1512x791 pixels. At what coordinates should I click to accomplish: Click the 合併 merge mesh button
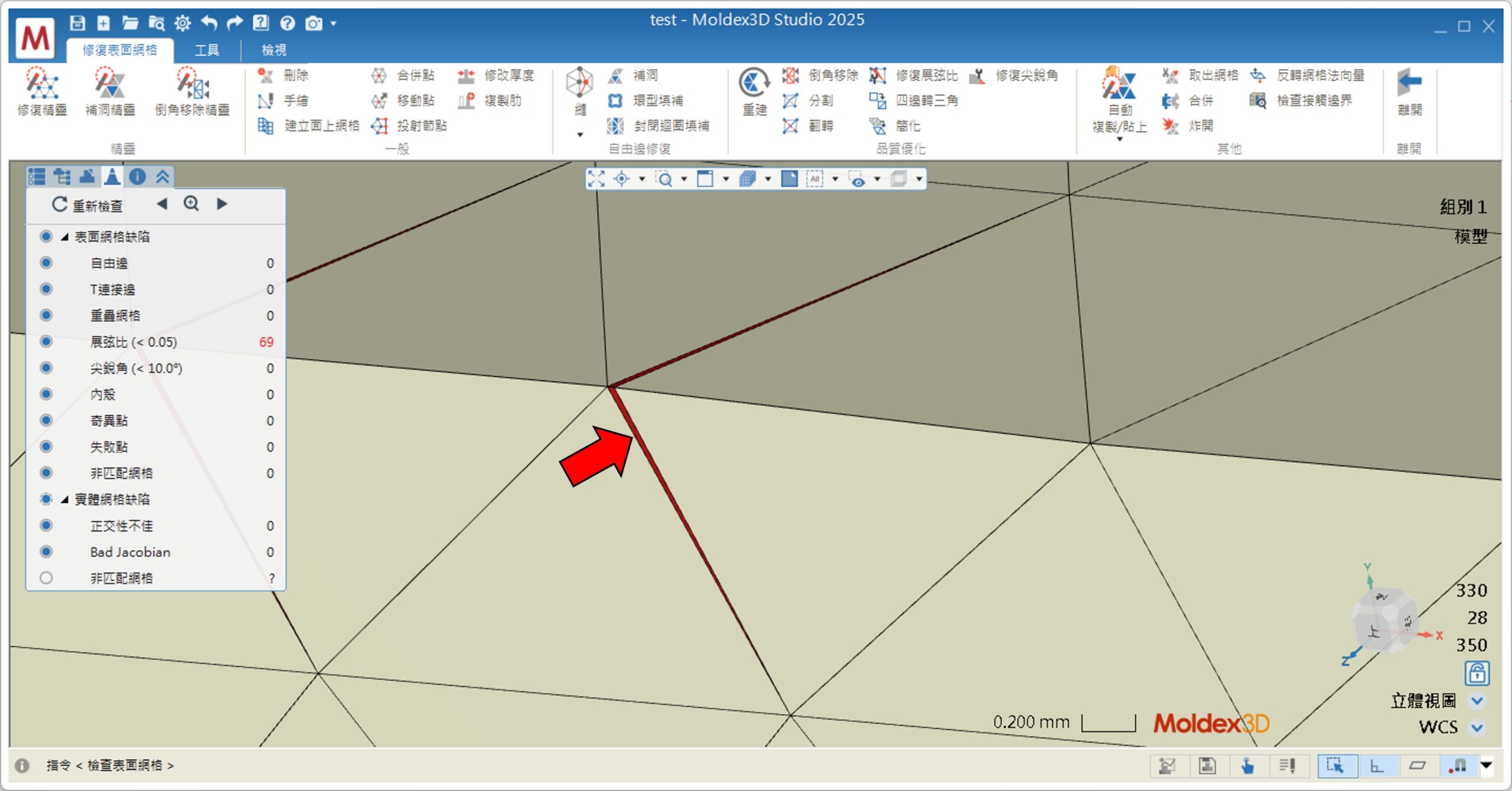1187,100
